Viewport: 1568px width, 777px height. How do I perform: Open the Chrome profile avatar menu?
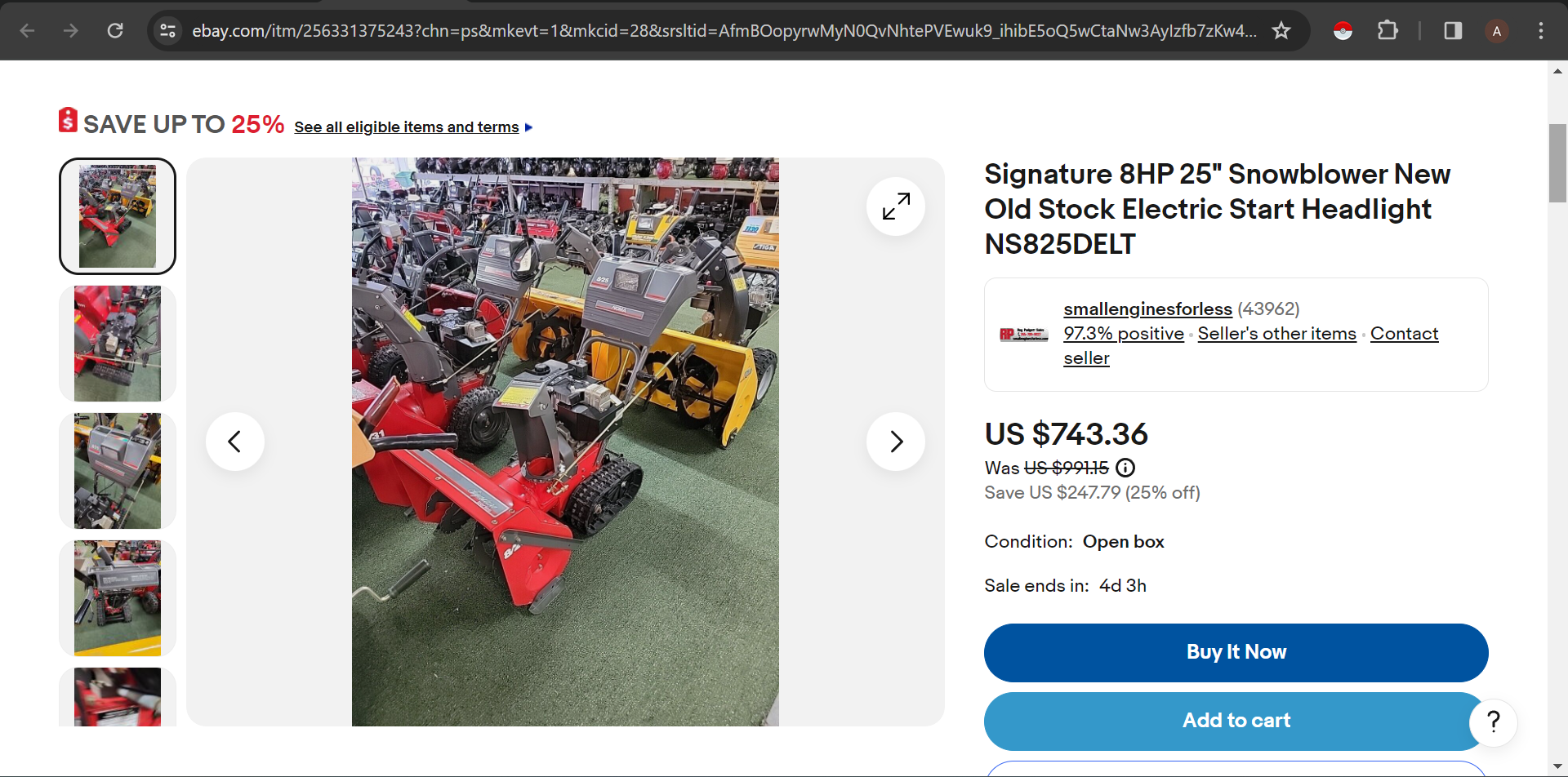[x=1496, y=31]
